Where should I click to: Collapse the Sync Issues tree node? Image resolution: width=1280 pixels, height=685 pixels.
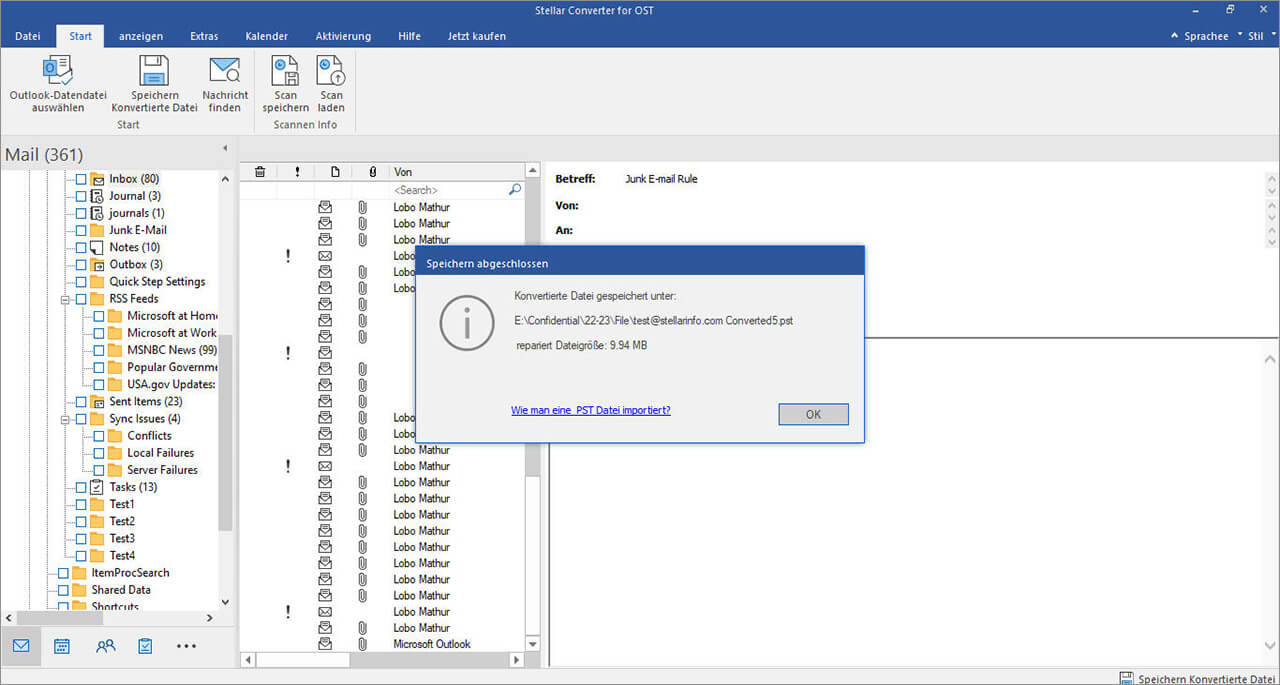pos(66,418)
